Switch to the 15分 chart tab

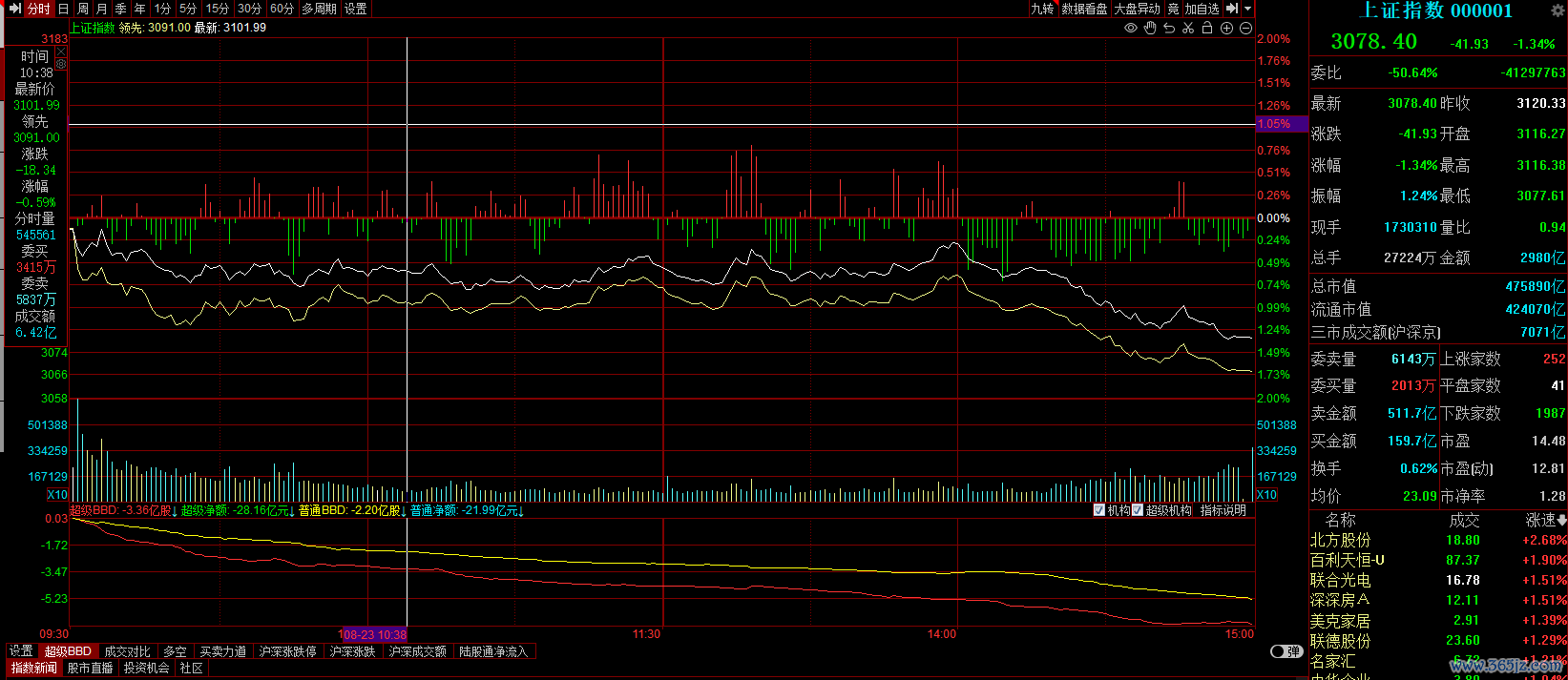(x=218, y=9)
